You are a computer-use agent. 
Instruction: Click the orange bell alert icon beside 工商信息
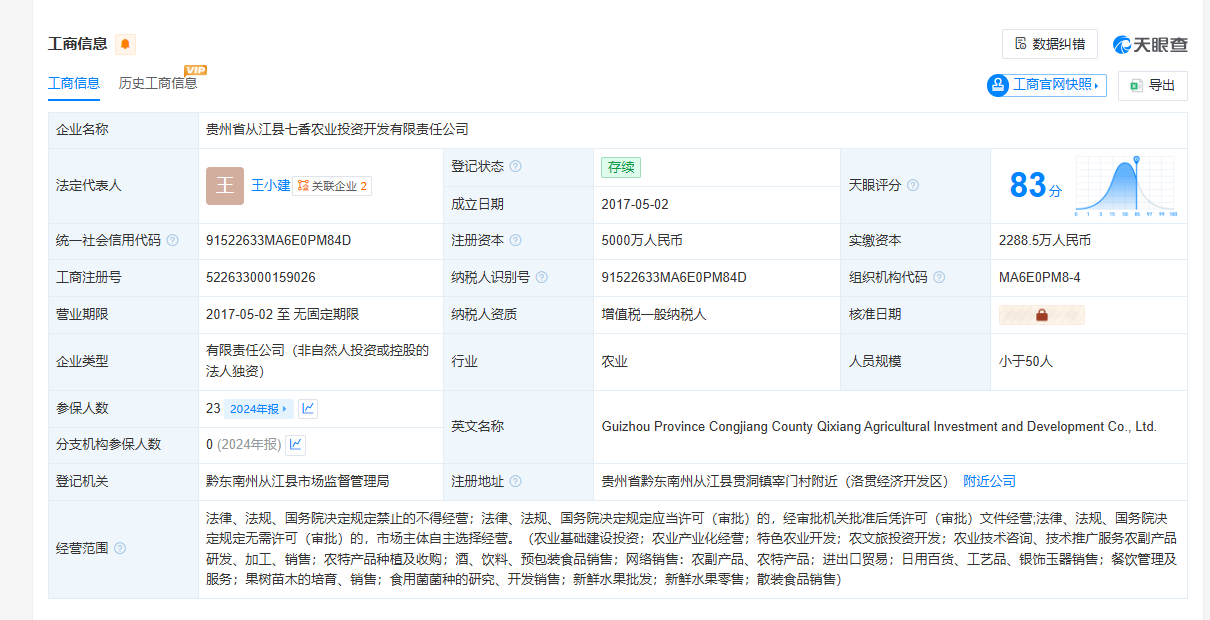click(x=125, y=44)
